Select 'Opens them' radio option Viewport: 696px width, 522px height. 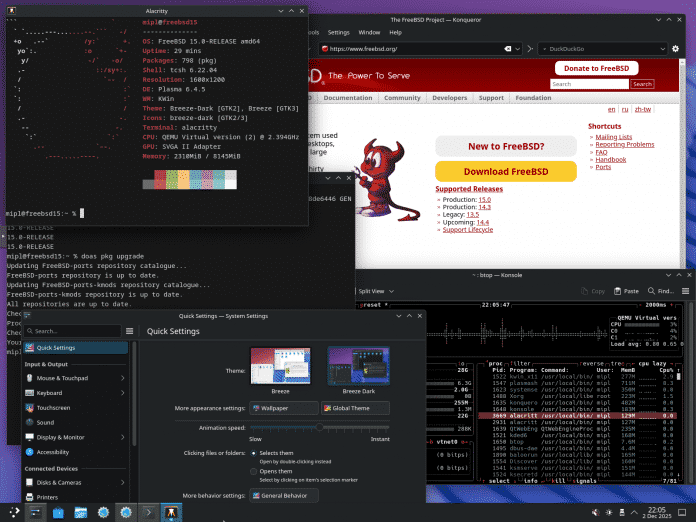[x=253, y=471]
